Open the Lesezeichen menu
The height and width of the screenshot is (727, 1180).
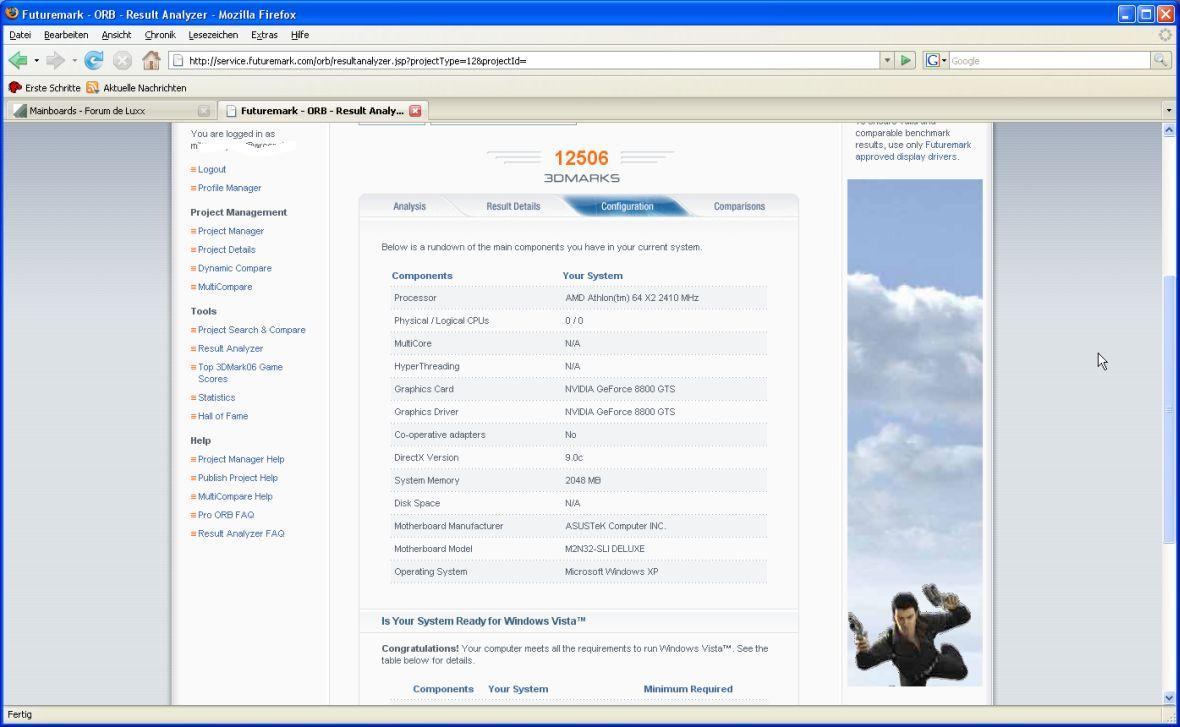(213, 35)
